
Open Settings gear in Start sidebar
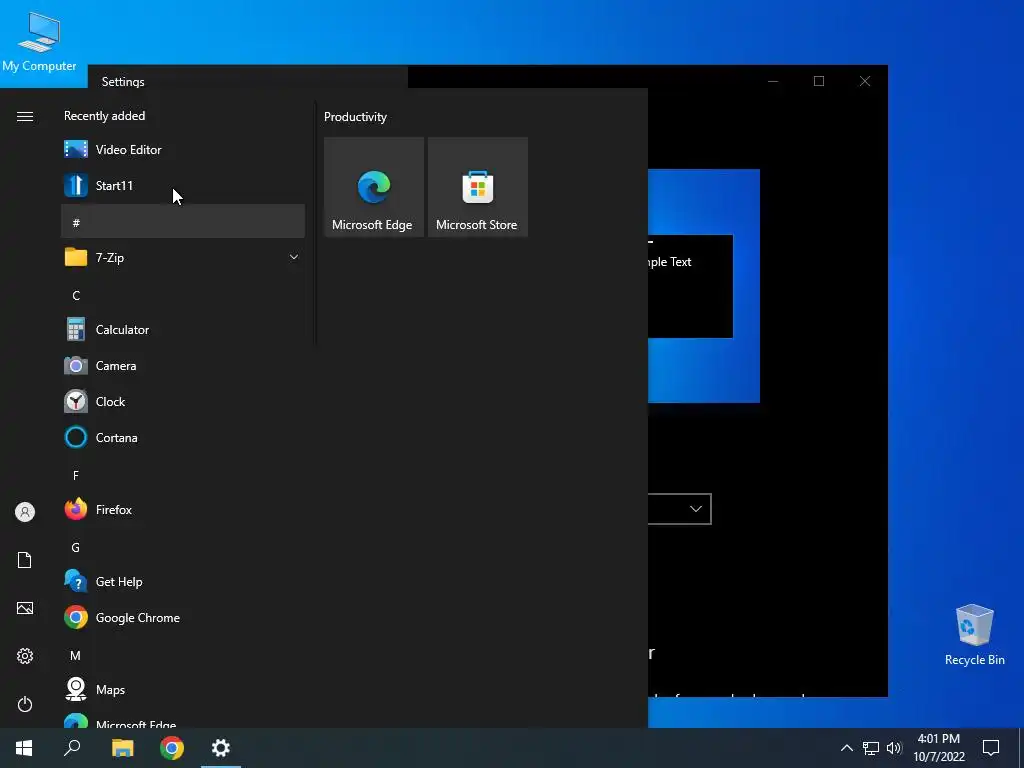25,656
